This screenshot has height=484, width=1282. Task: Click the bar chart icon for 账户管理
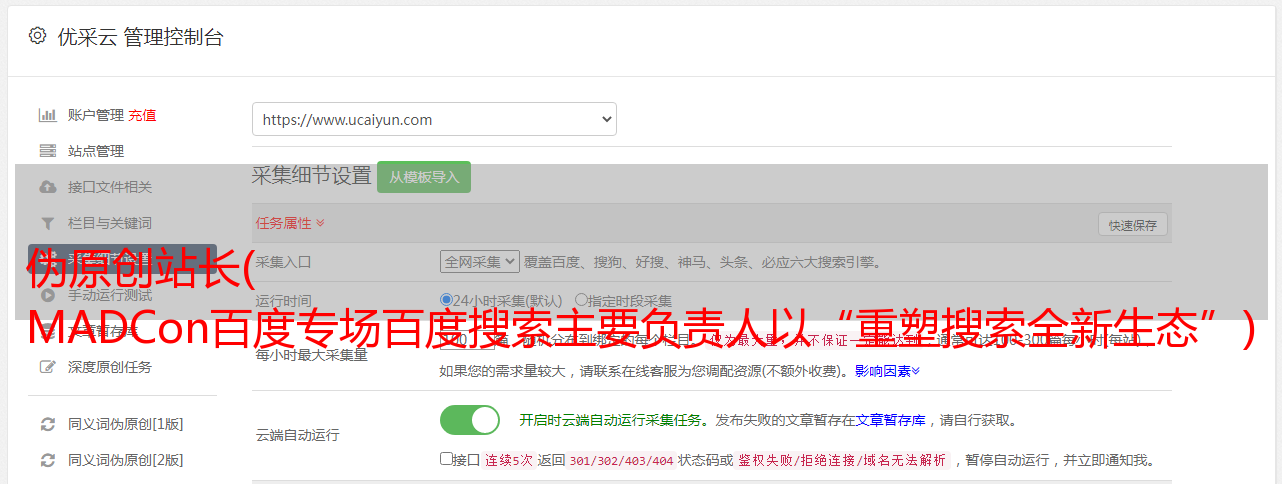[x=47, y=115]
